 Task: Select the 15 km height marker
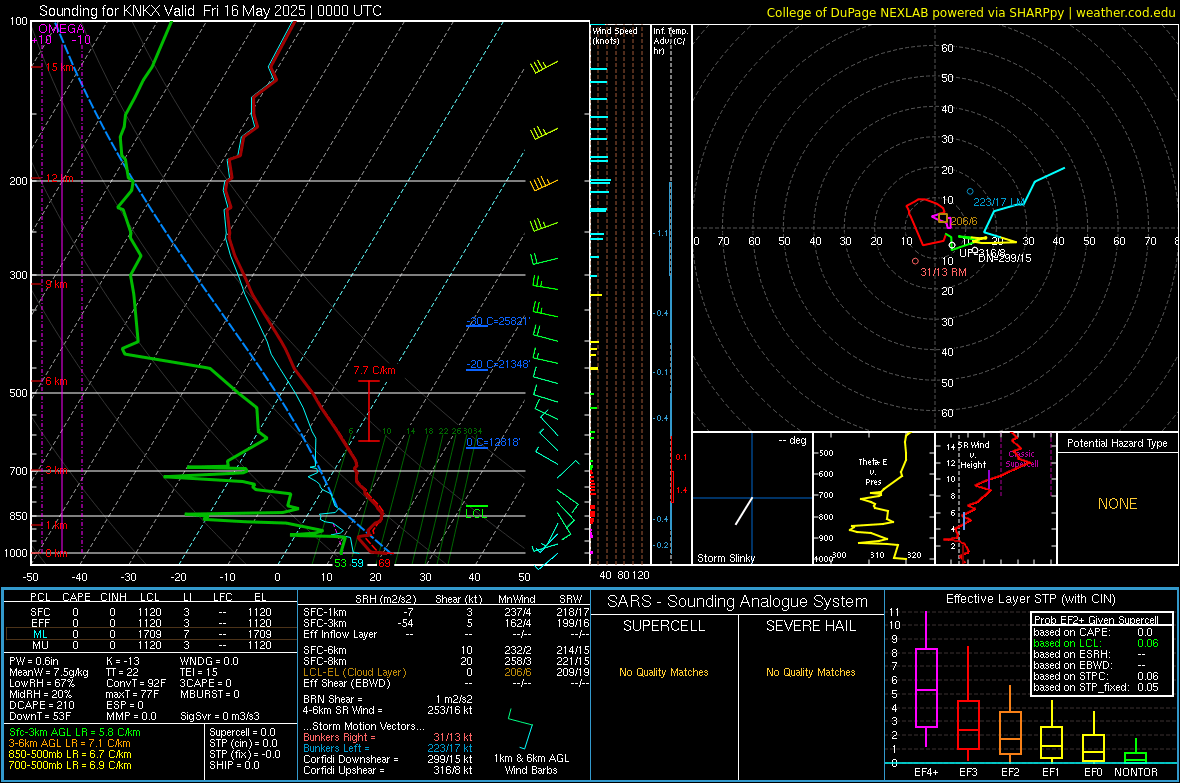pos(59,67)
